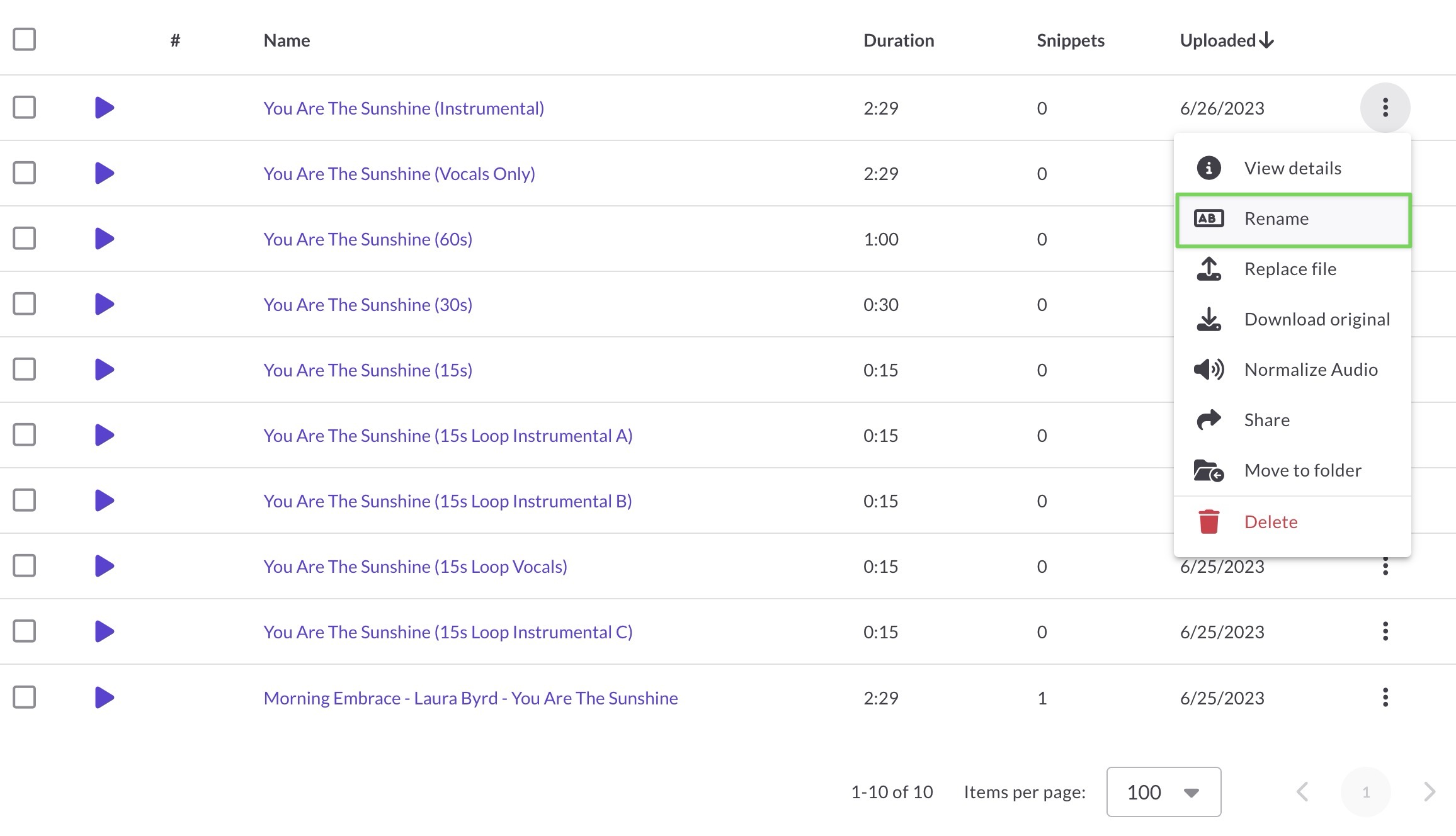Click the share arrow icon in menu

(x=1209, y=420)
